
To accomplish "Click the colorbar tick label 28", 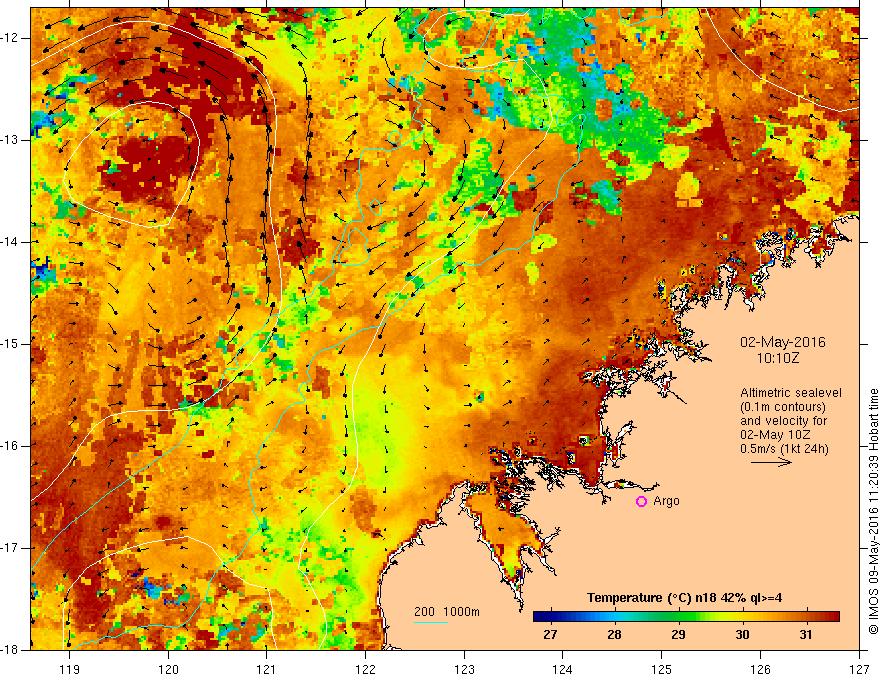I will [614, 635].
